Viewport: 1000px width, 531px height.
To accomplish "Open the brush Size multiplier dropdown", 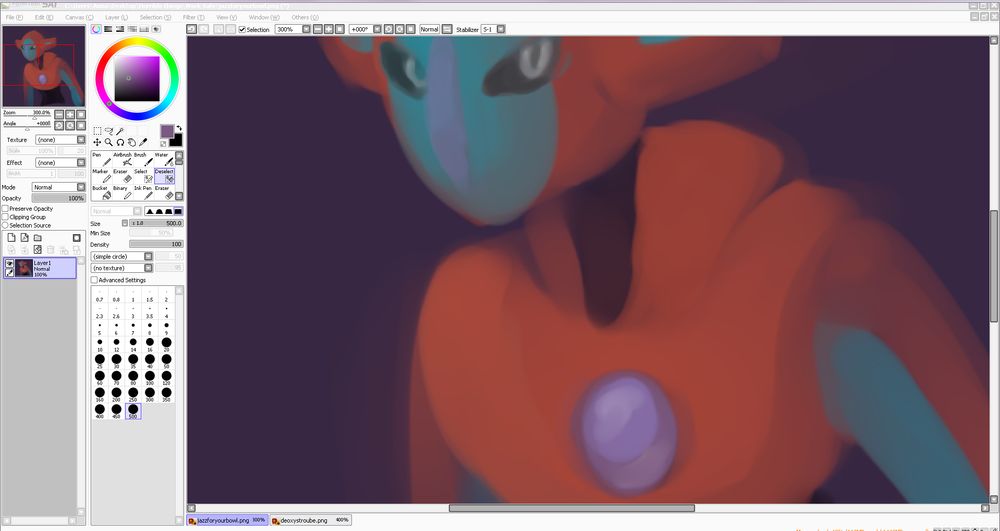I will pos(124,223).
